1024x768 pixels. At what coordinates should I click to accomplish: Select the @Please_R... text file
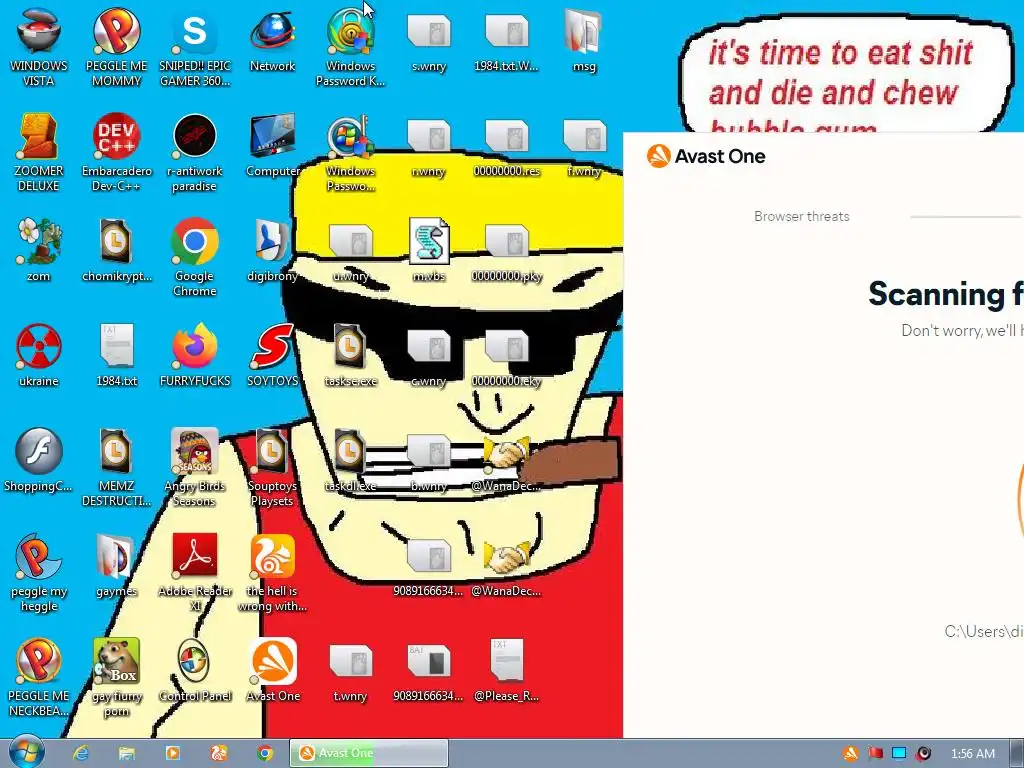507,671
